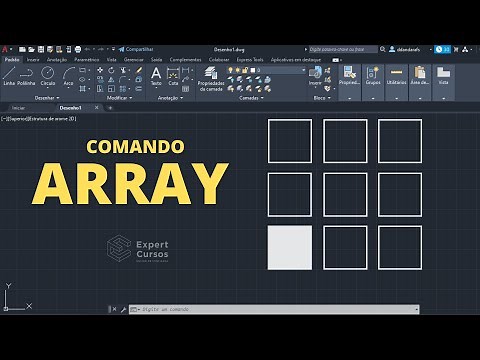
Task: Select the Linha draw tool
Action: 9,76
